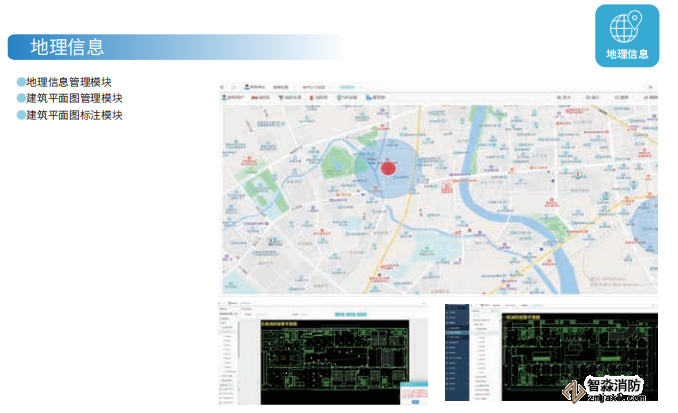678x413 pixels.
Task: Select the highlighted tab in map window header
Action: (x=350, y=88)
